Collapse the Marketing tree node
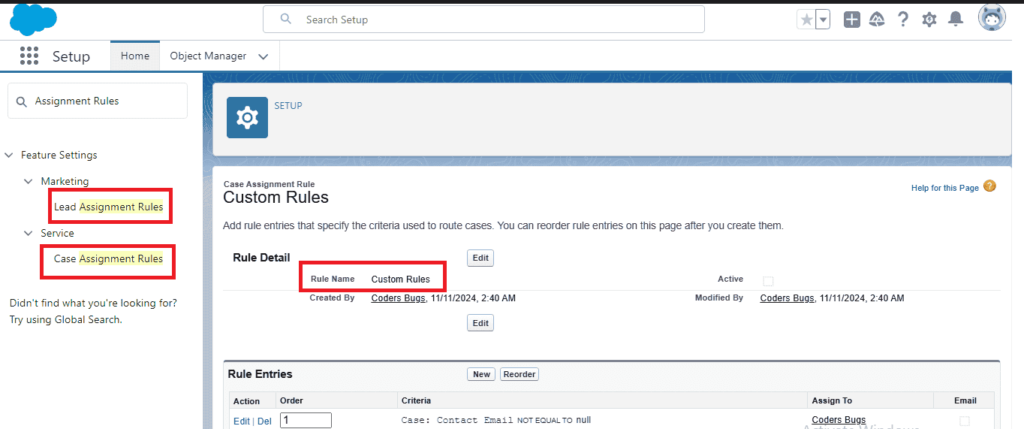The height and width of the screenshot is (429, 1024). point(28,182)
